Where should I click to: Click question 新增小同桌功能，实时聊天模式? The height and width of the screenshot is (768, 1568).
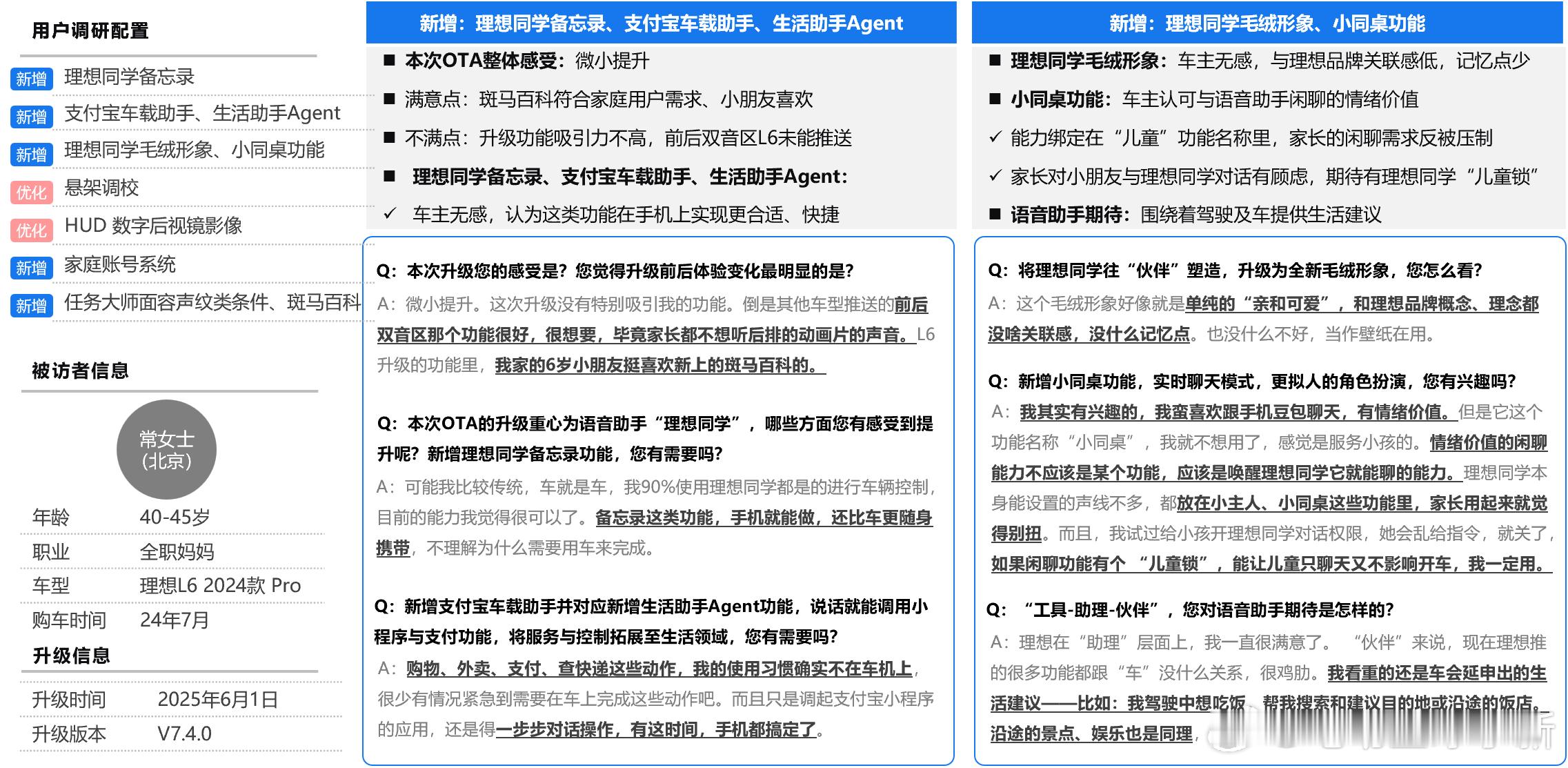pos(1252,381)
